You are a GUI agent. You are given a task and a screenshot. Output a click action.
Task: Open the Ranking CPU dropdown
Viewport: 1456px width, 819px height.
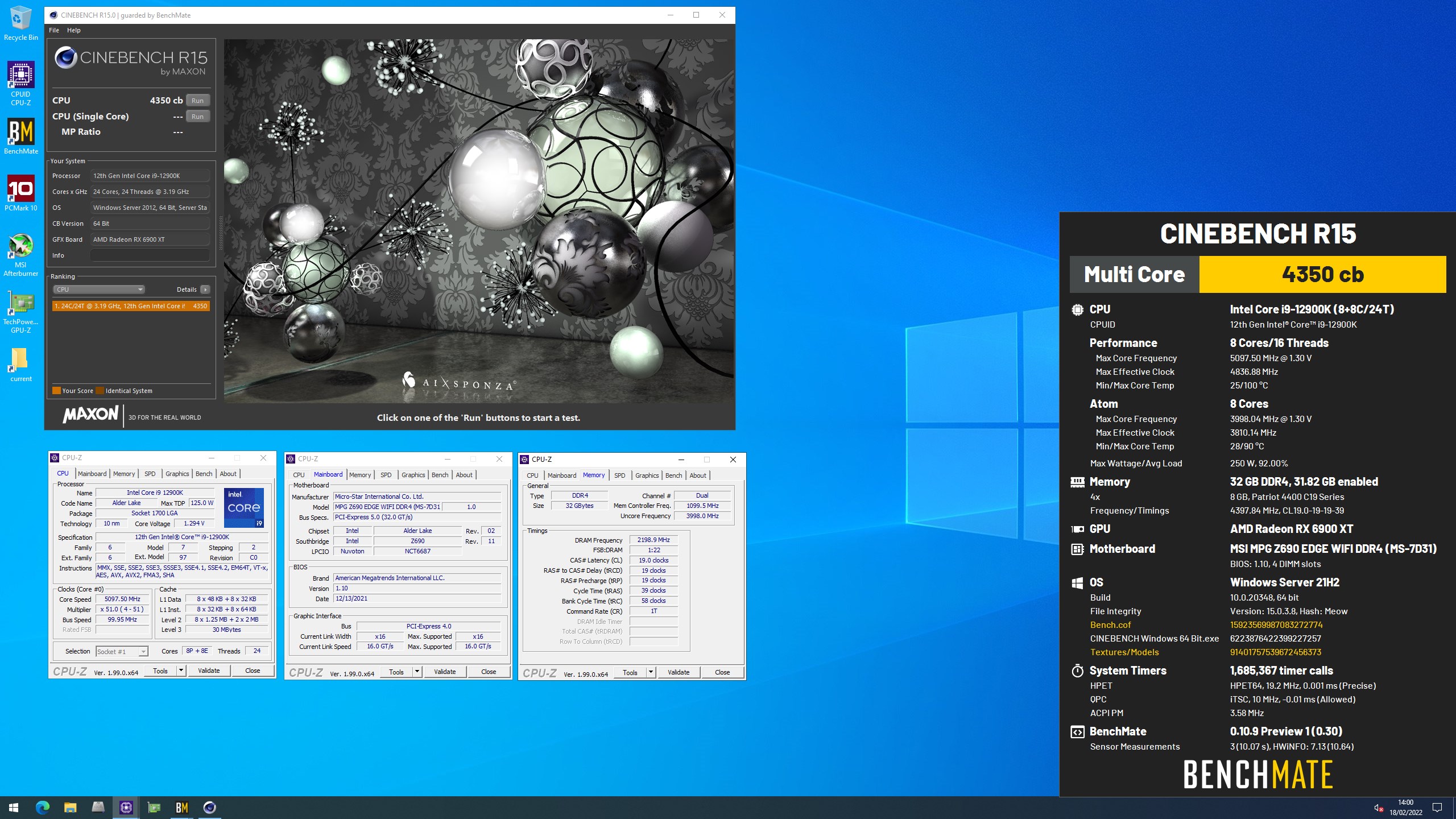(99, 289)
